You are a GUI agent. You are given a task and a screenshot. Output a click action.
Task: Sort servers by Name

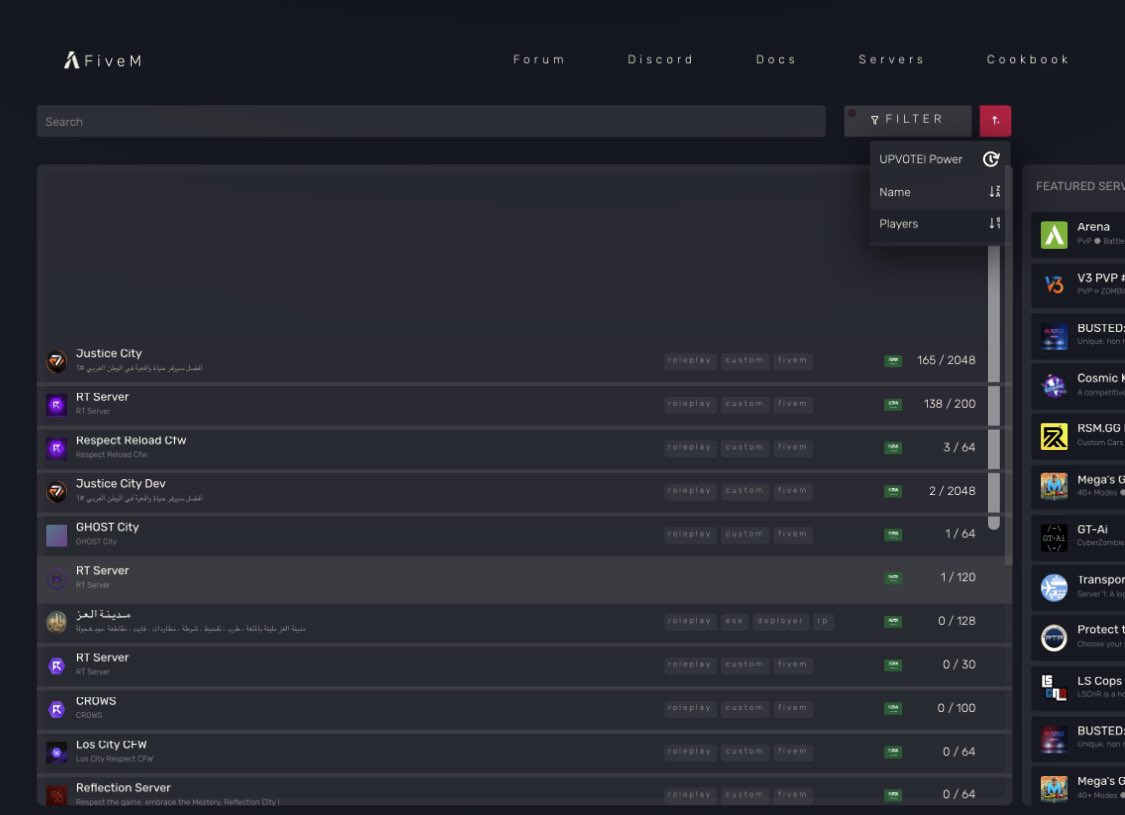coord(940,192)
